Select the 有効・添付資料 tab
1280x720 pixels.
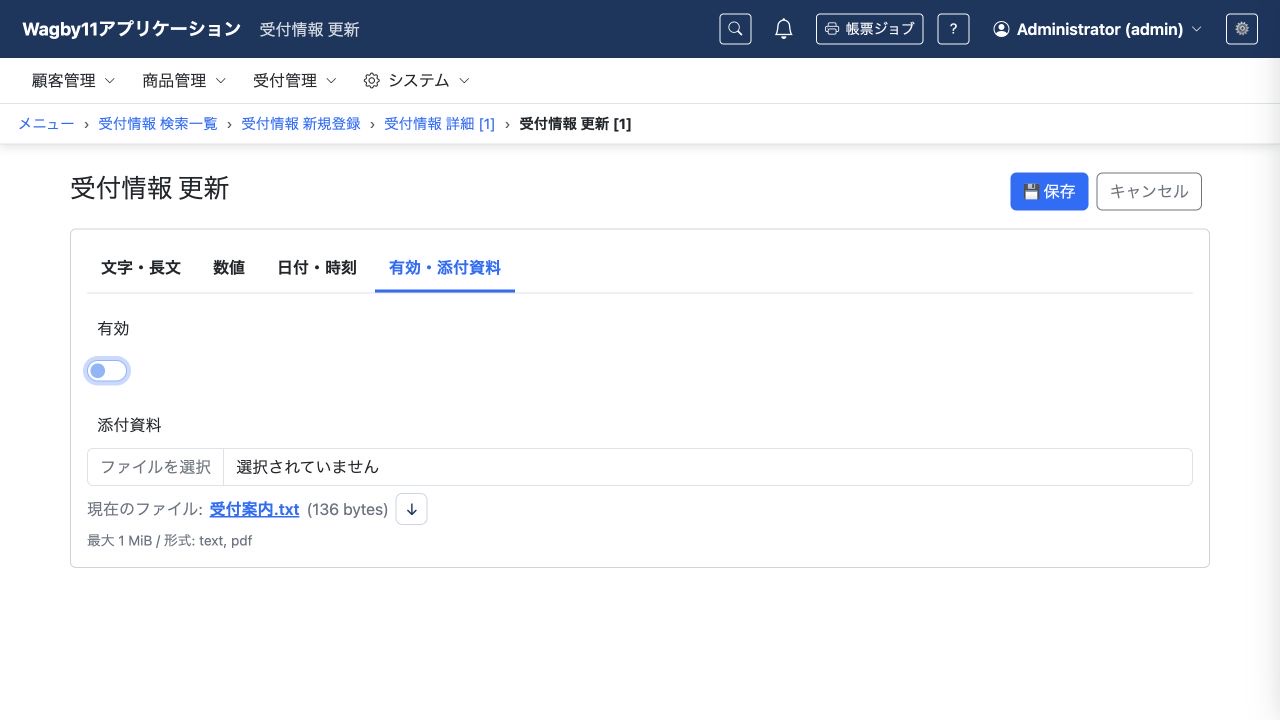click(445, 268)
